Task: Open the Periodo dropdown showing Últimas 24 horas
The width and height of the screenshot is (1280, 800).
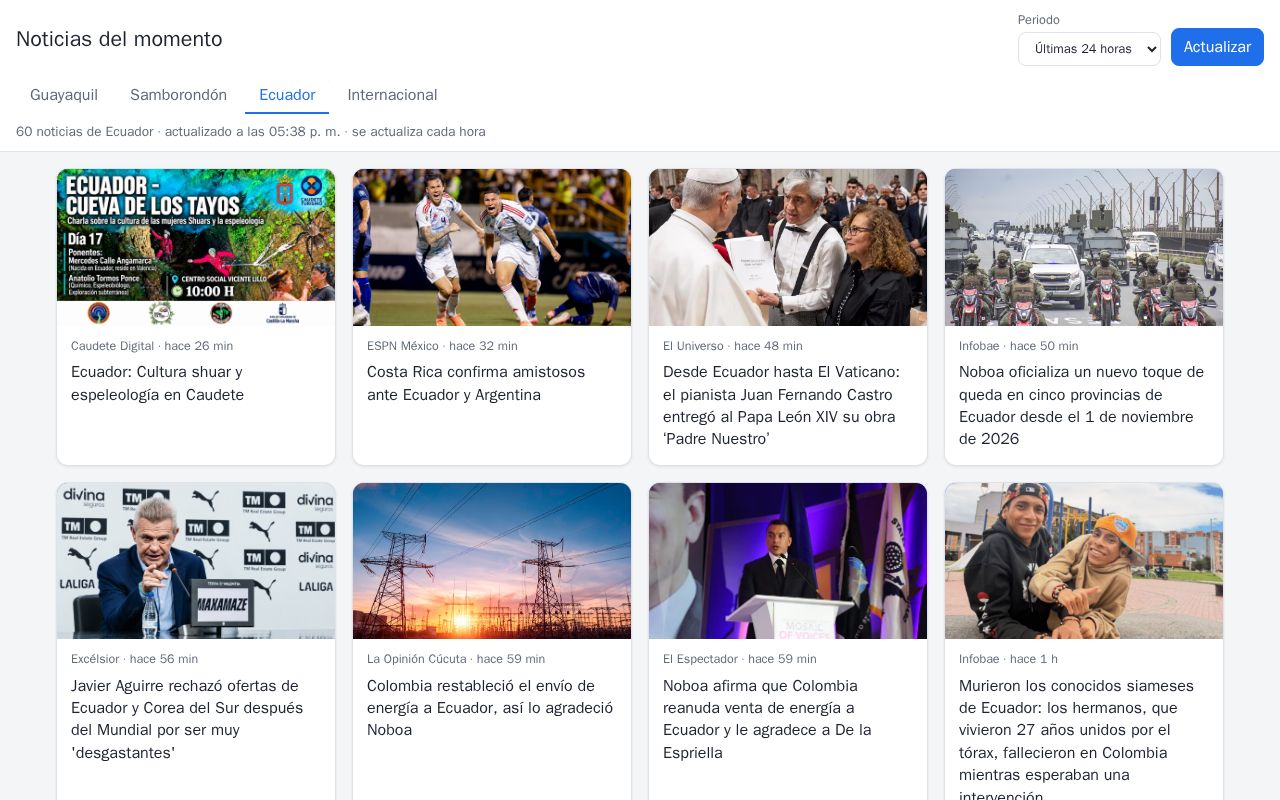Action: click(x=1089, y=49)
